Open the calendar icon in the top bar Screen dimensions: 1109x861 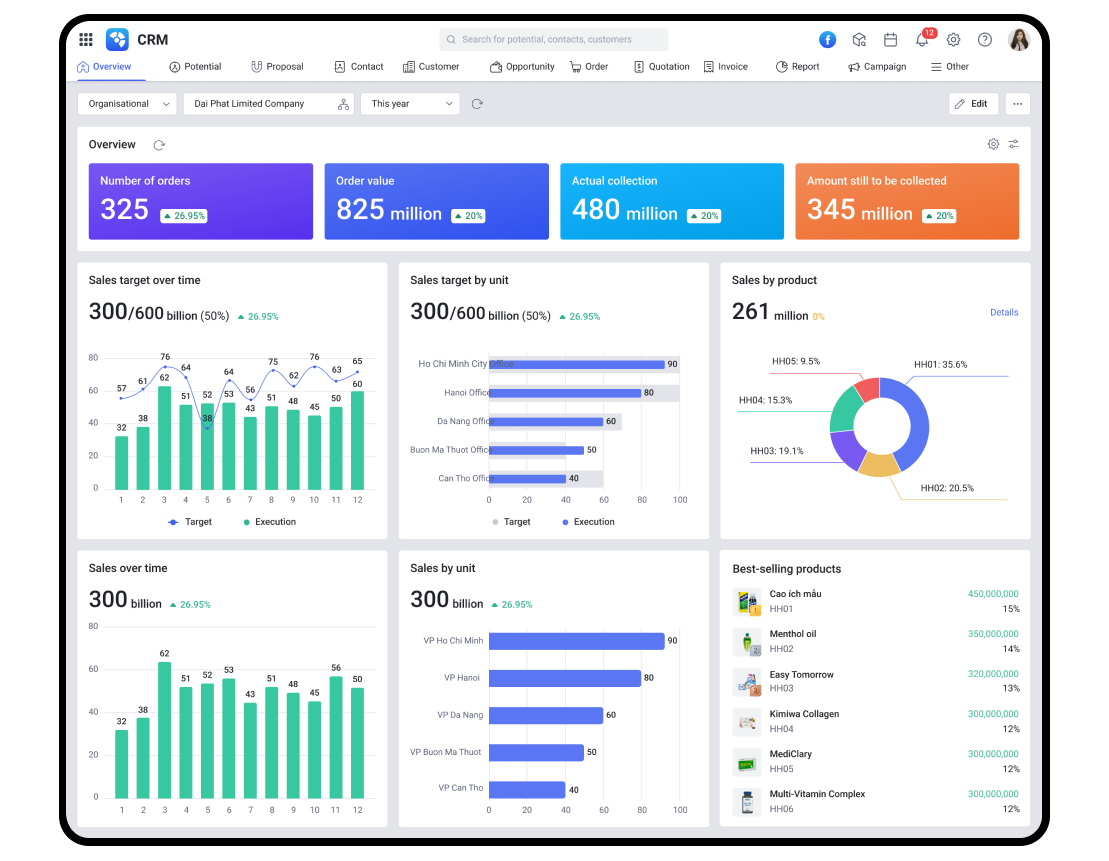pos(890,39)
